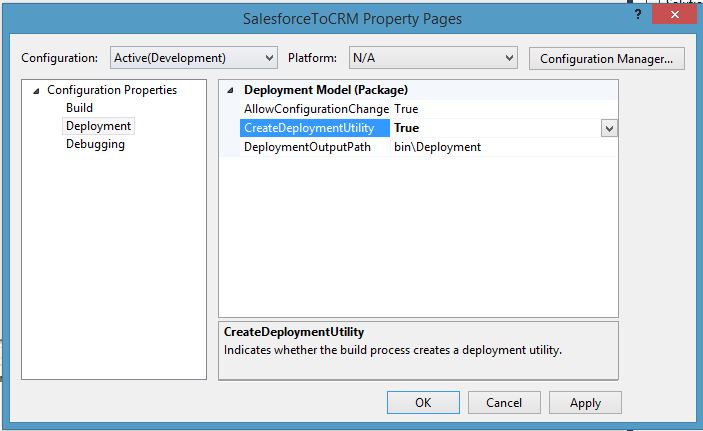Expand the CreateDeploymentUtility value dropdown arrow

608,128
